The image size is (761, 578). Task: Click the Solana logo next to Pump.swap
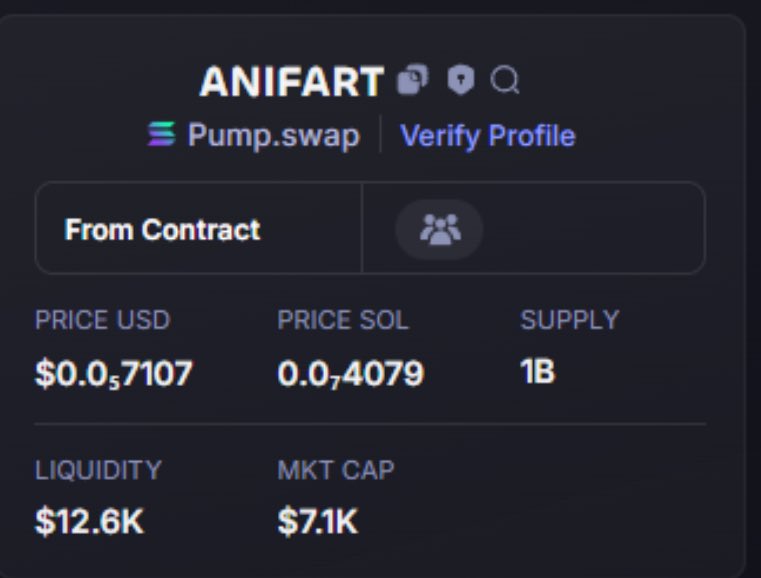[162, 134]
